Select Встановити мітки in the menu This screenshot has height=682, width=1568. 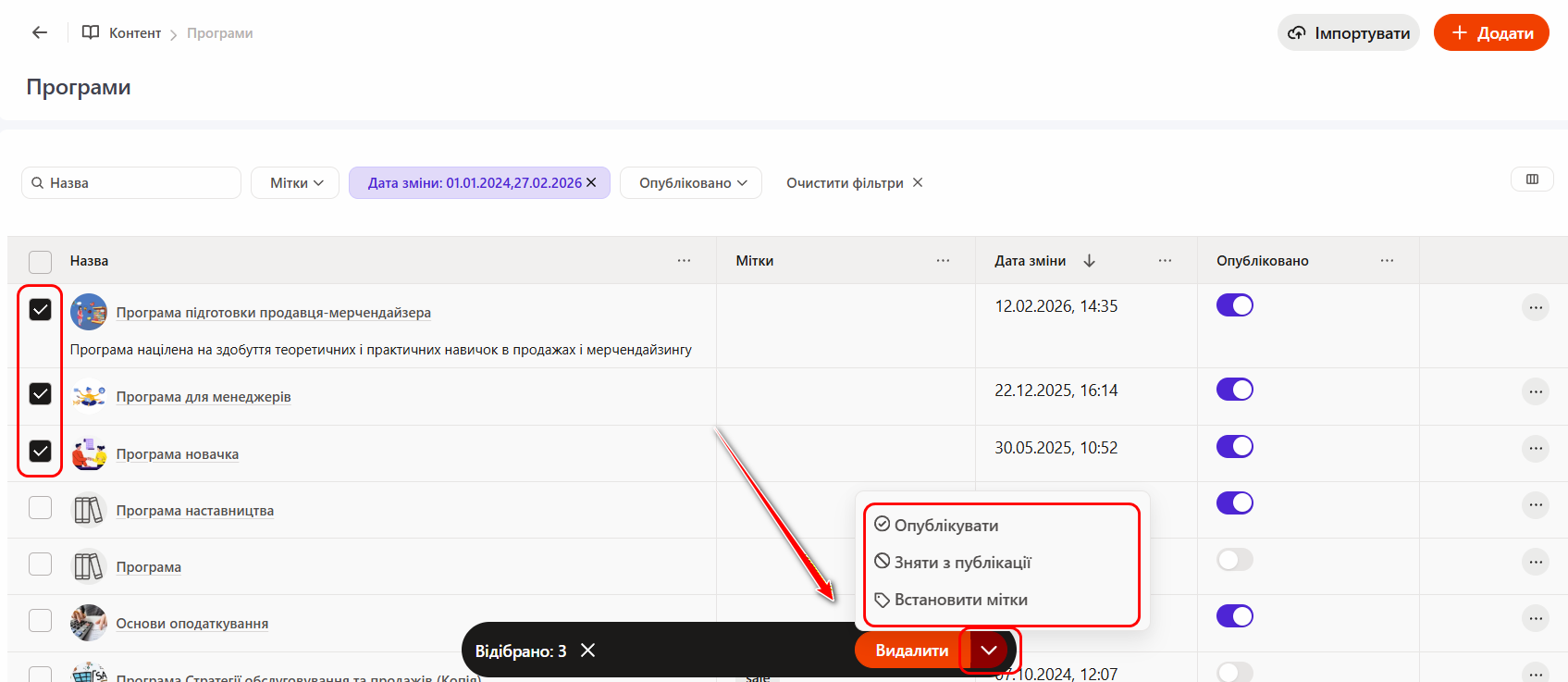click(x=960, y=600)
